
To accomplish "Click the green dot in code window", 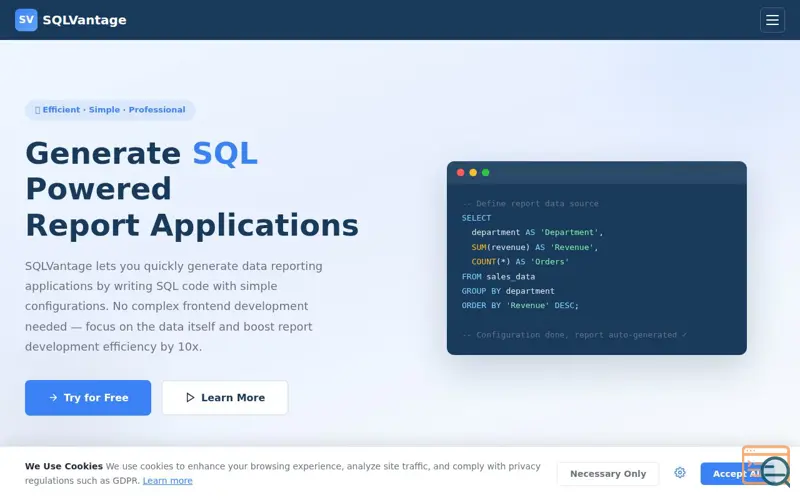I will click(486, 172).
